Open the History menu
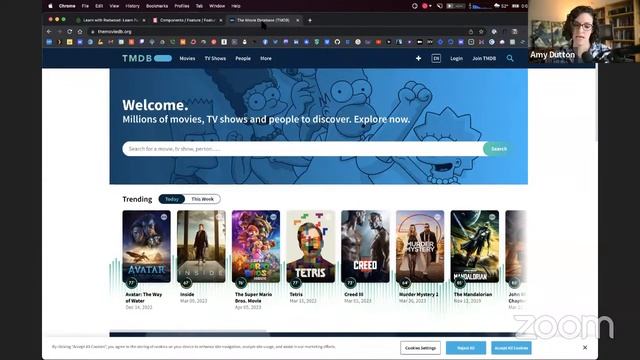The image size is (640, 360). (x=132, y=6)
